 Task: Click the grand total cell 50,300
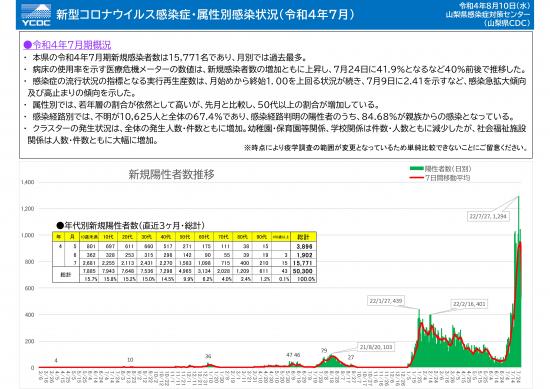pyautogui.click(x=303, y=271)
